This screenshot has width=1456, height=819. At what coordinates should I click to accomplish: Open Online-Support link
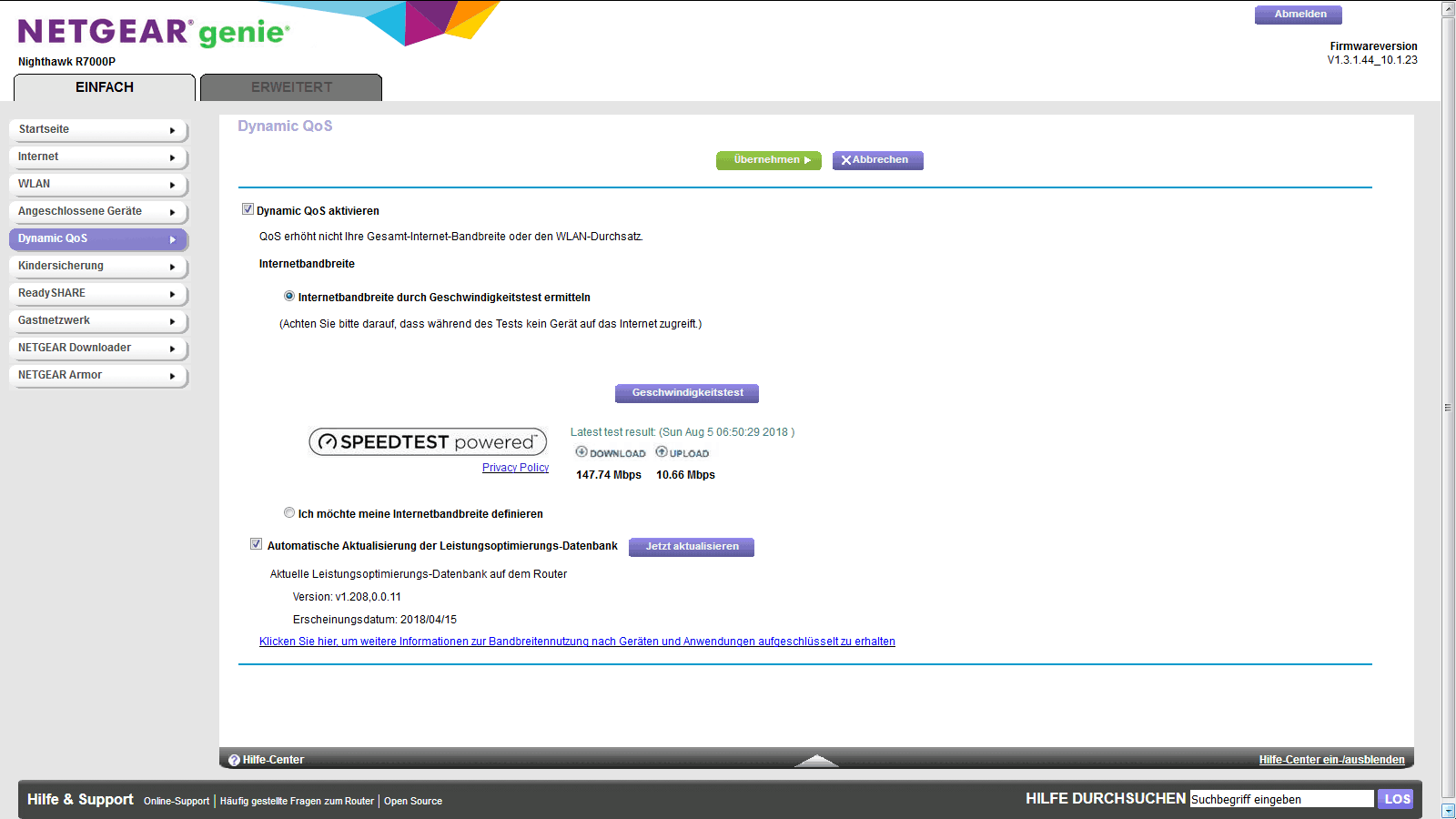coord(177,801)
